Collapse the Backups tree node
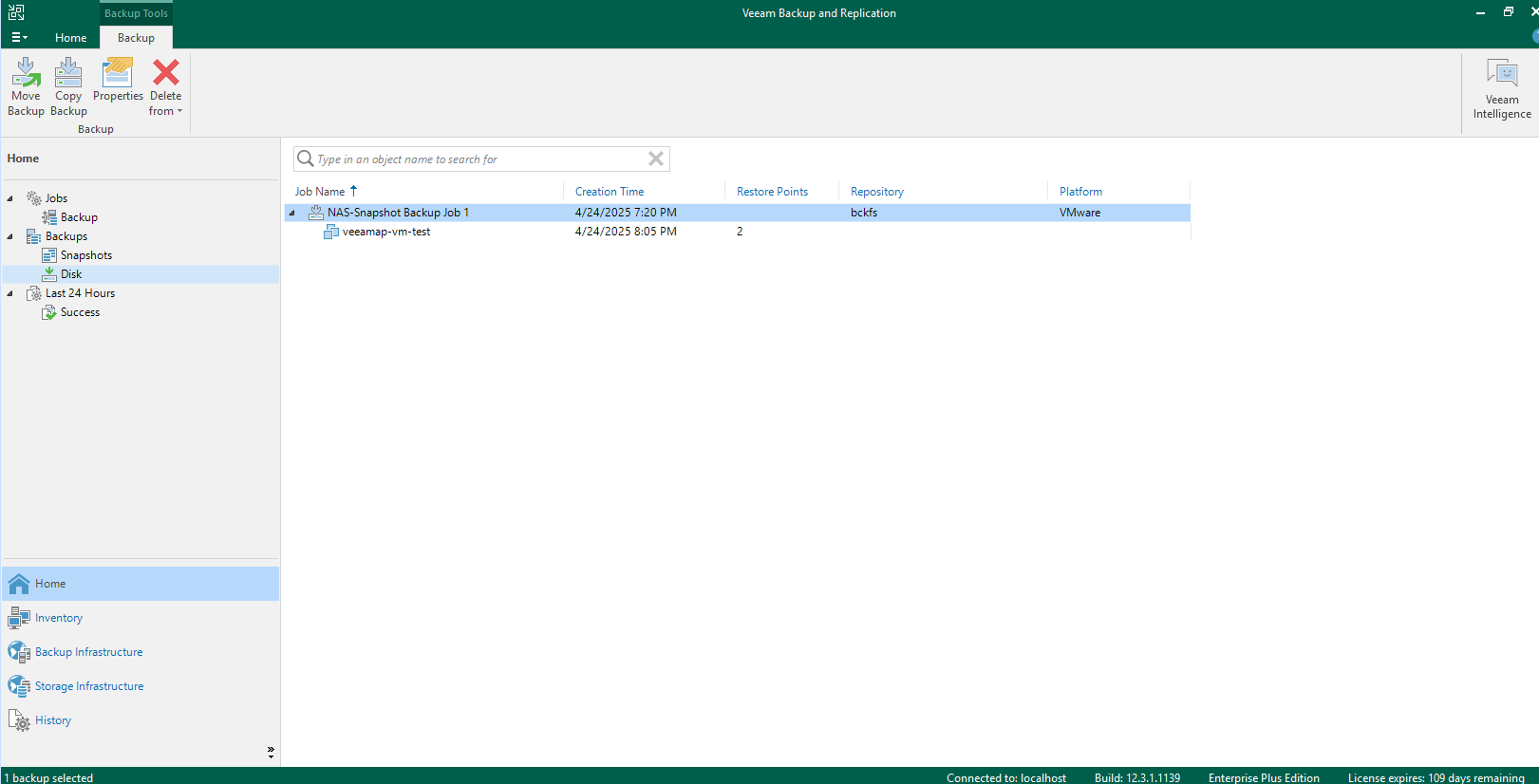This screenshot has height=784, width=1539. click(10, 236)
